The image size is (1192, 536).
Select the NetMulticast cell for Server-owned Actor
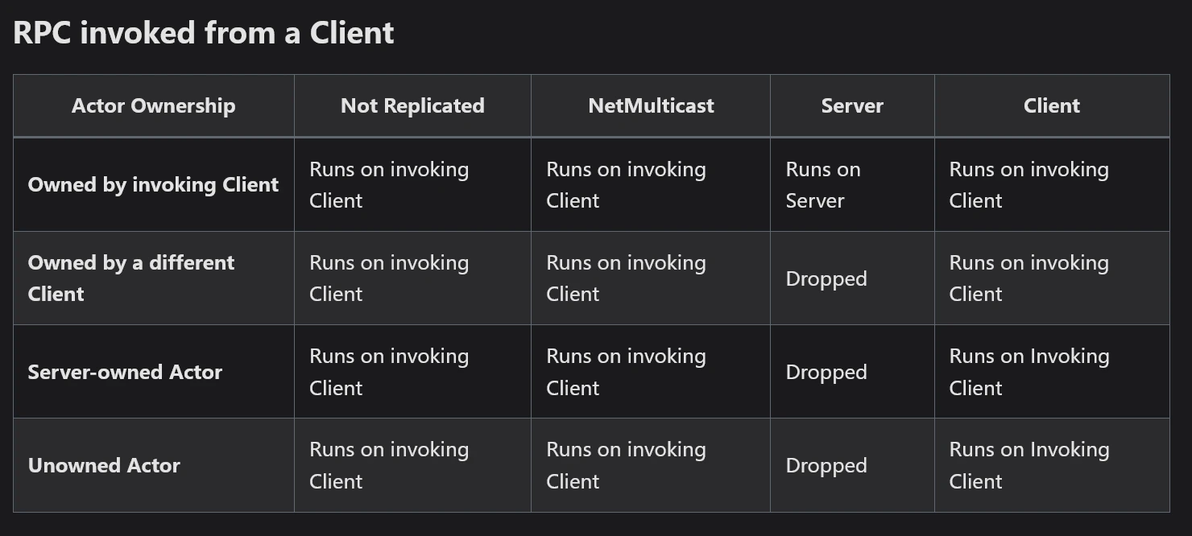coord(626,372)
